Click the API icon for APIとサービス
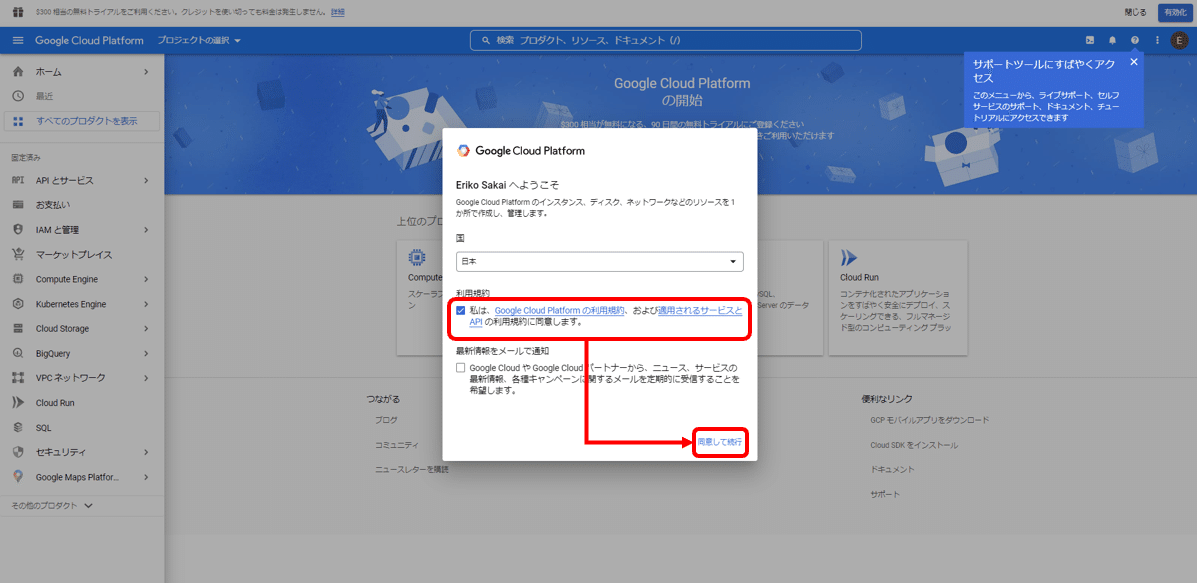Image resolution: width=1197 pixels, height=583 pixels. [18, 181]
